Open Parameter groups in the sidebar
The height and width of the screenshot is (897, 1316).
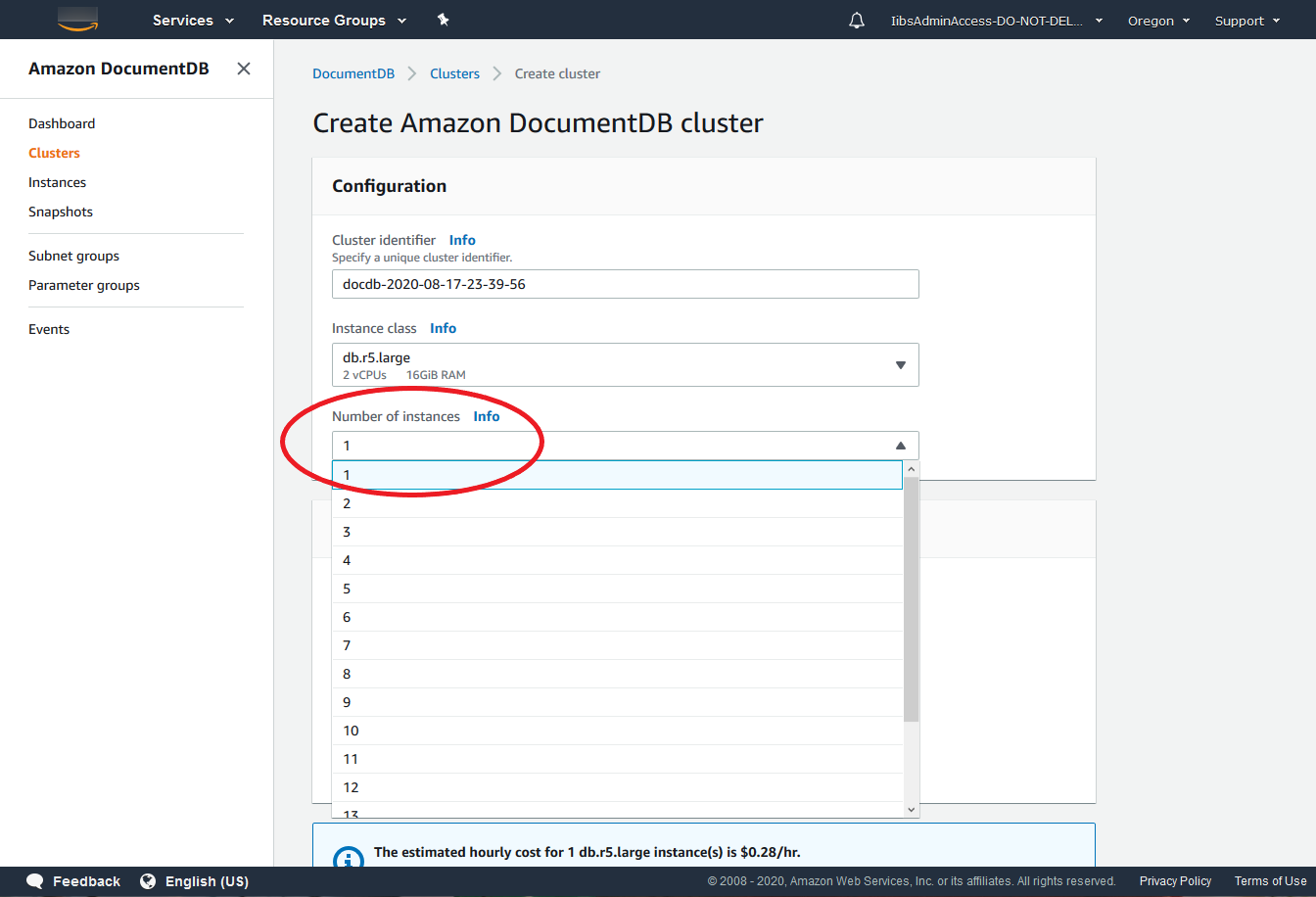[84, 285]
